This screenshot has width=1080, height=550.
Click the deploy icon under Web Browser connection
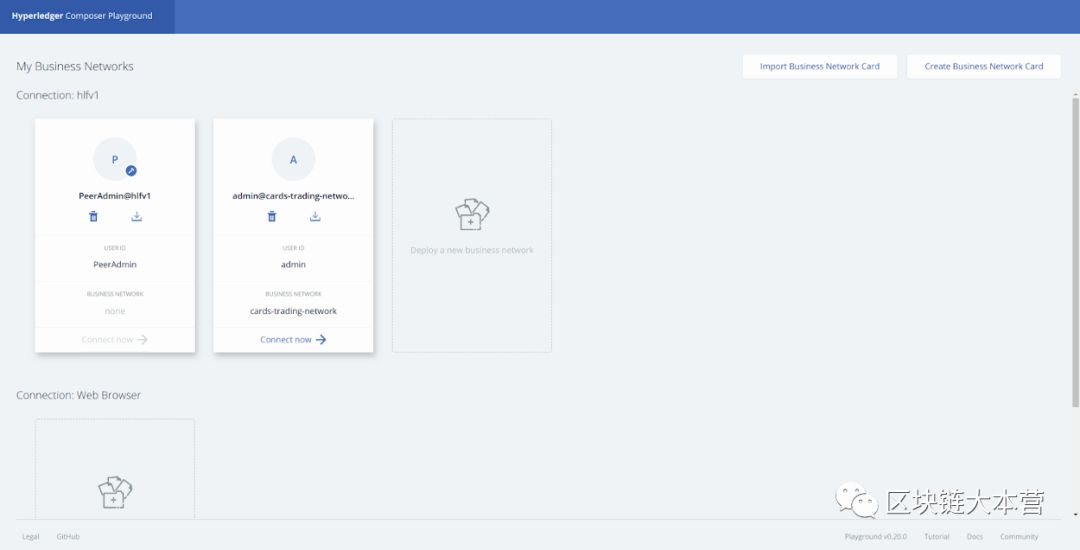pos(115,492)
